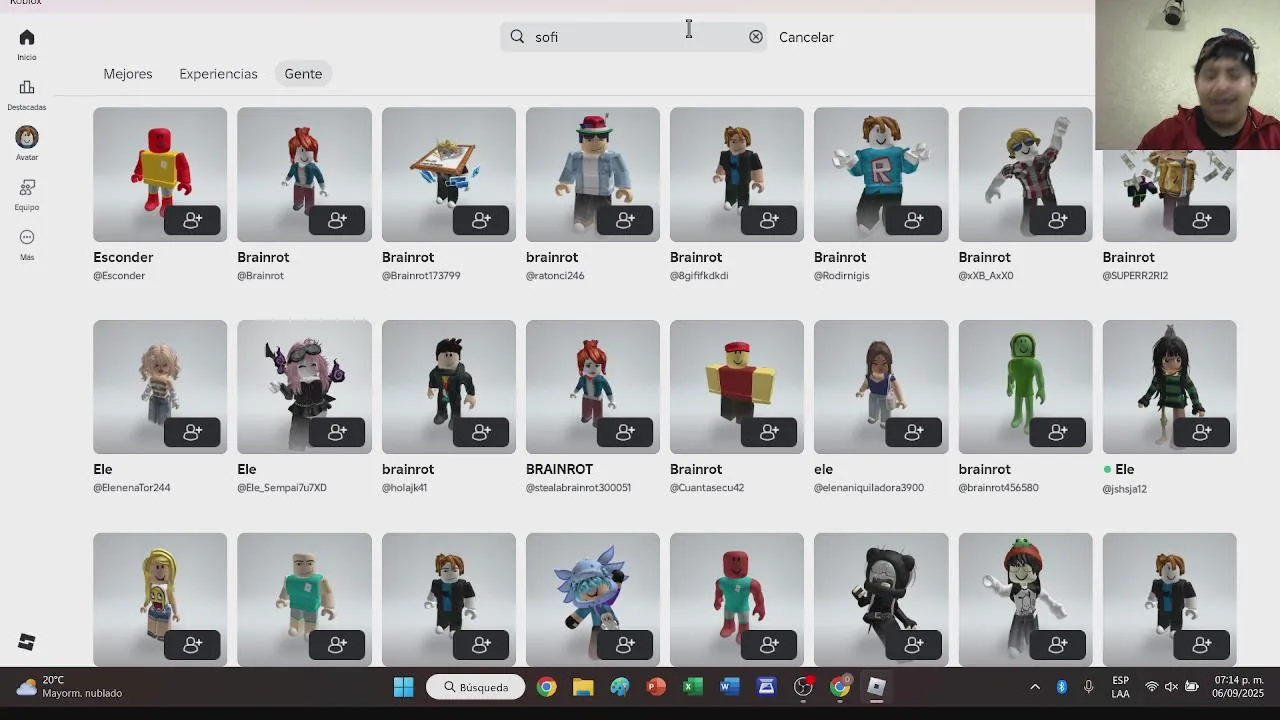Open the online user Ele with green dot

[1124, 469]
